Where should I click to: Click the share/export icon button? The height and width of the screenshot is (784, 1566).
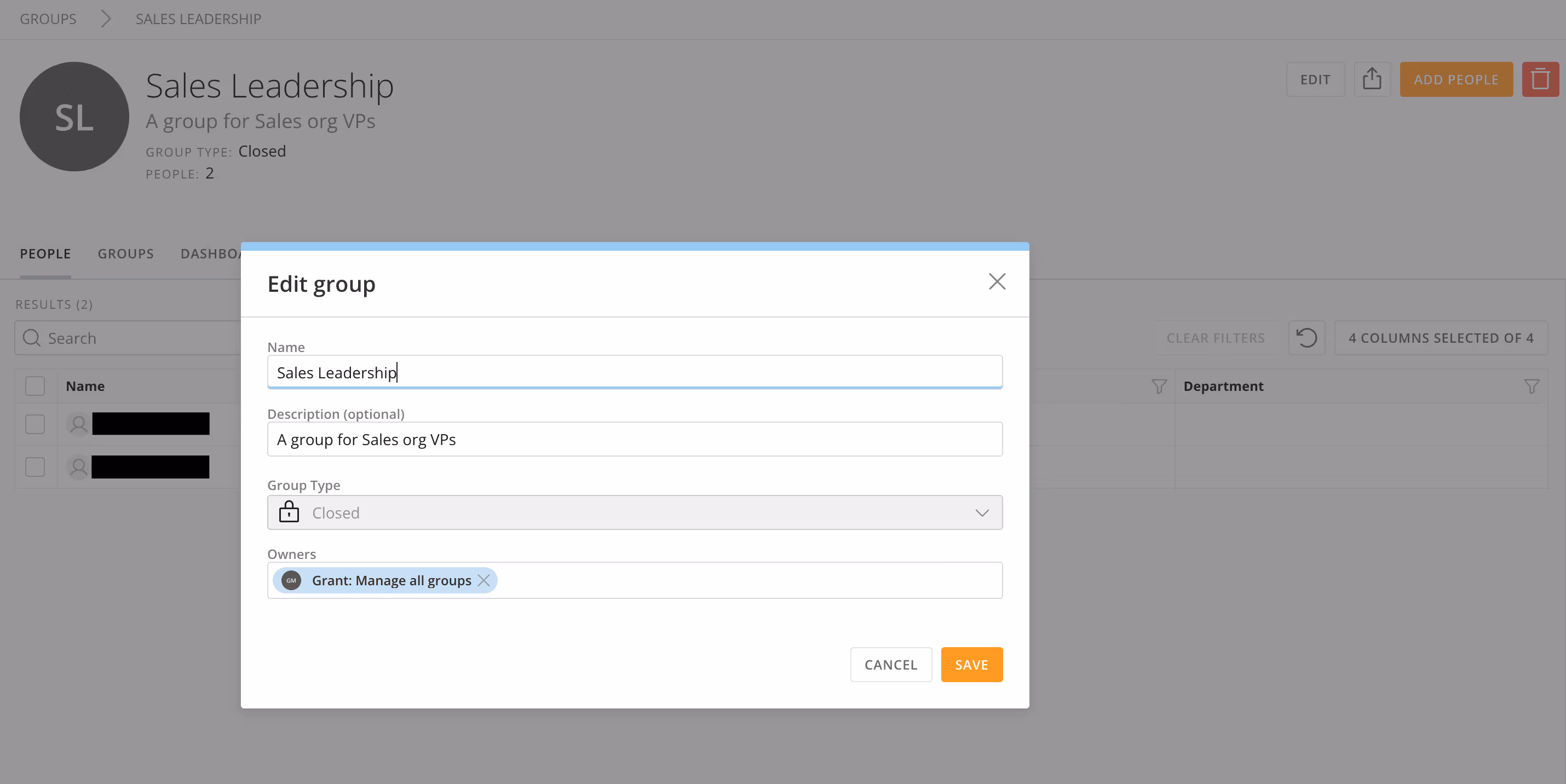(x=1372, y=79)
